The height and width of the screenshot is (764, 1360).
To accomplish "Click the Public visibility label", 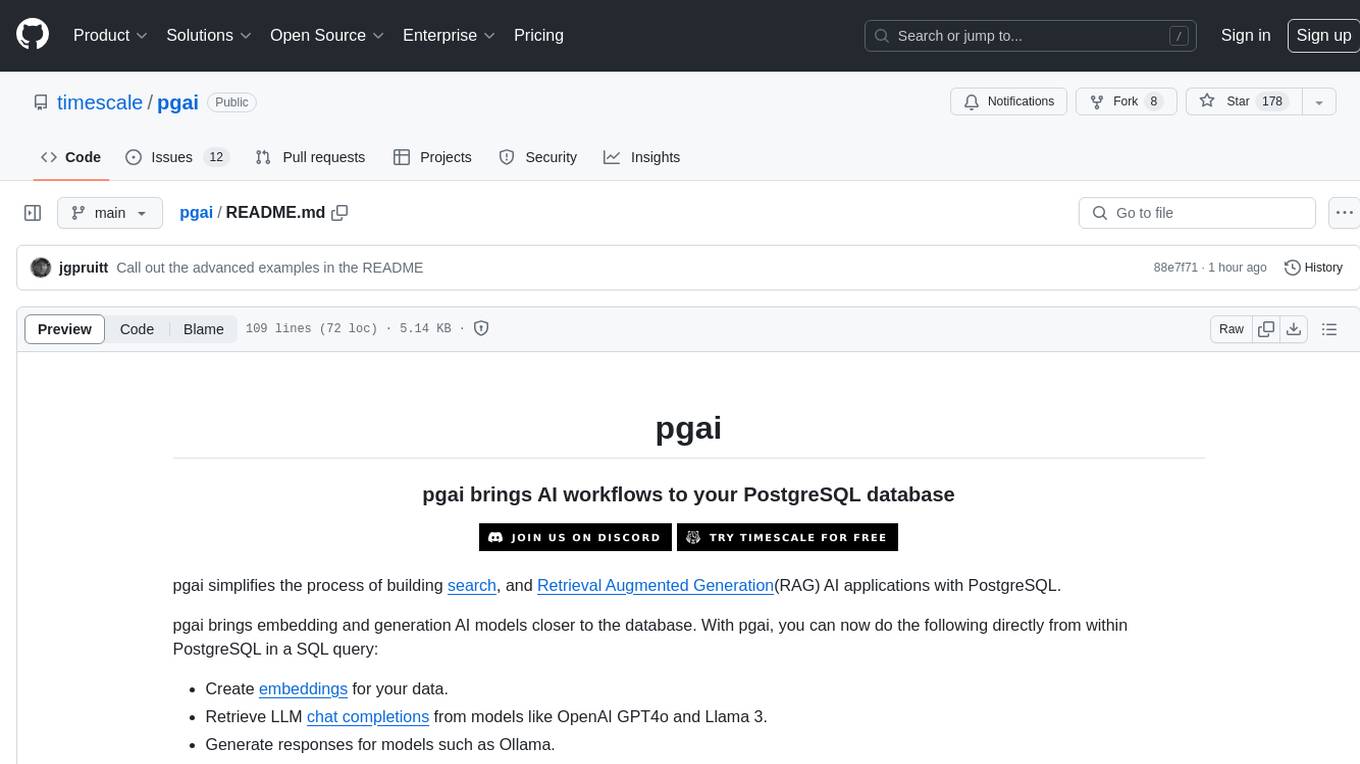I will tap(232, 102).
